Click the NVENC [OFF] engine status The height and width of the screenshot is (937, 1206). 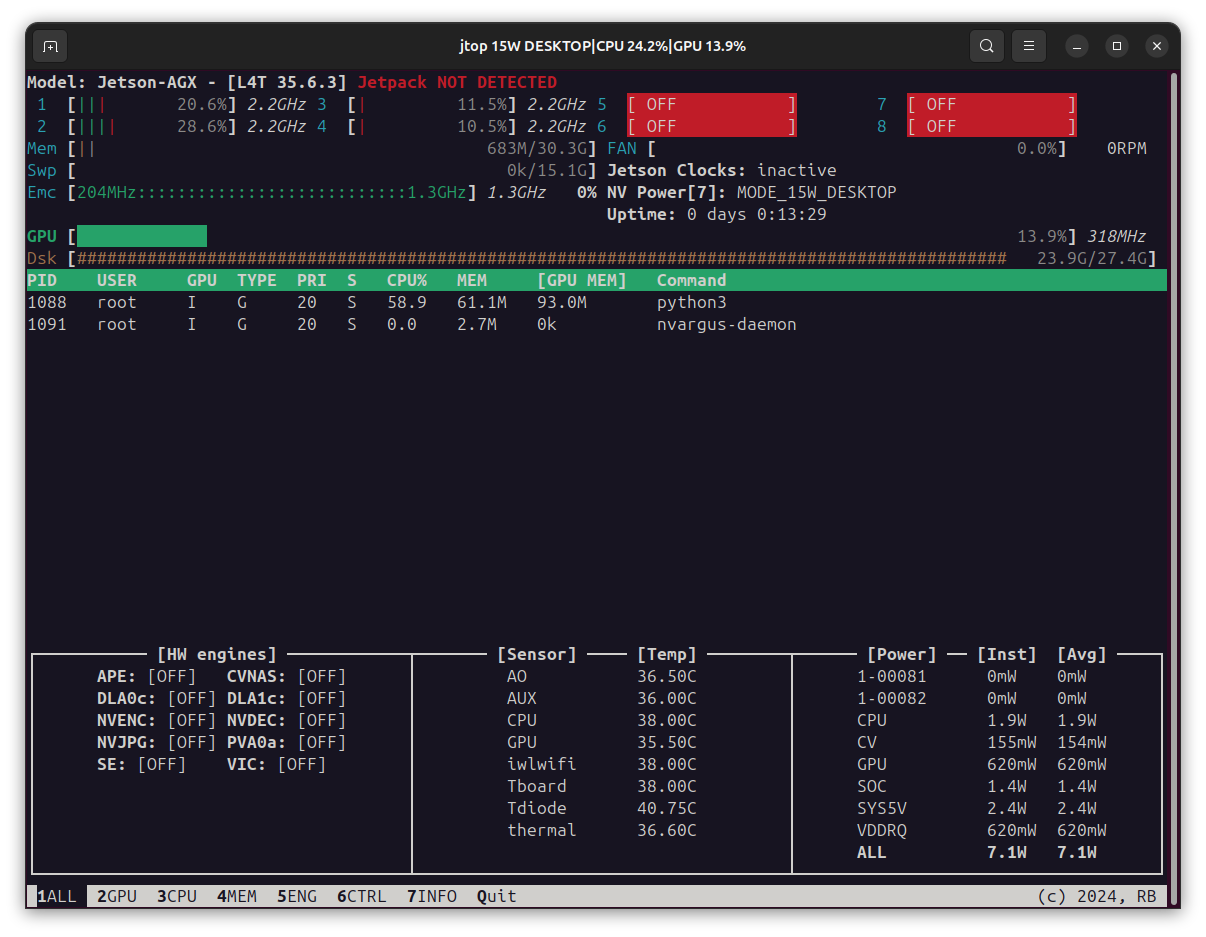coord(157,720)
